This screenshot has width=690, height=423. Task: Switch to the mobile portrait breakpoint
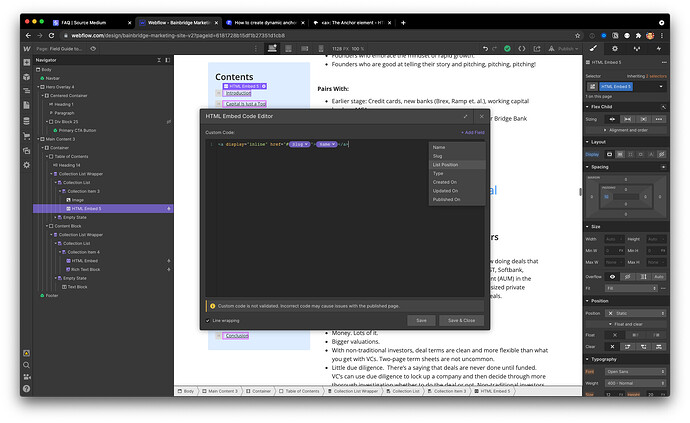pyautogui.click(x=321, y=48)
